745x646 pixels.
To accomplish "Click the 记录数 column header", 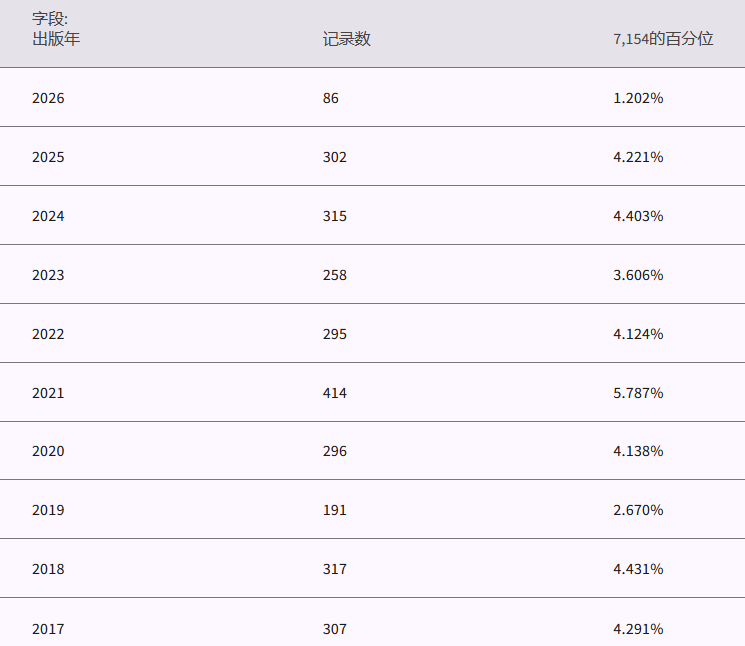I will (x=346, y=40).
